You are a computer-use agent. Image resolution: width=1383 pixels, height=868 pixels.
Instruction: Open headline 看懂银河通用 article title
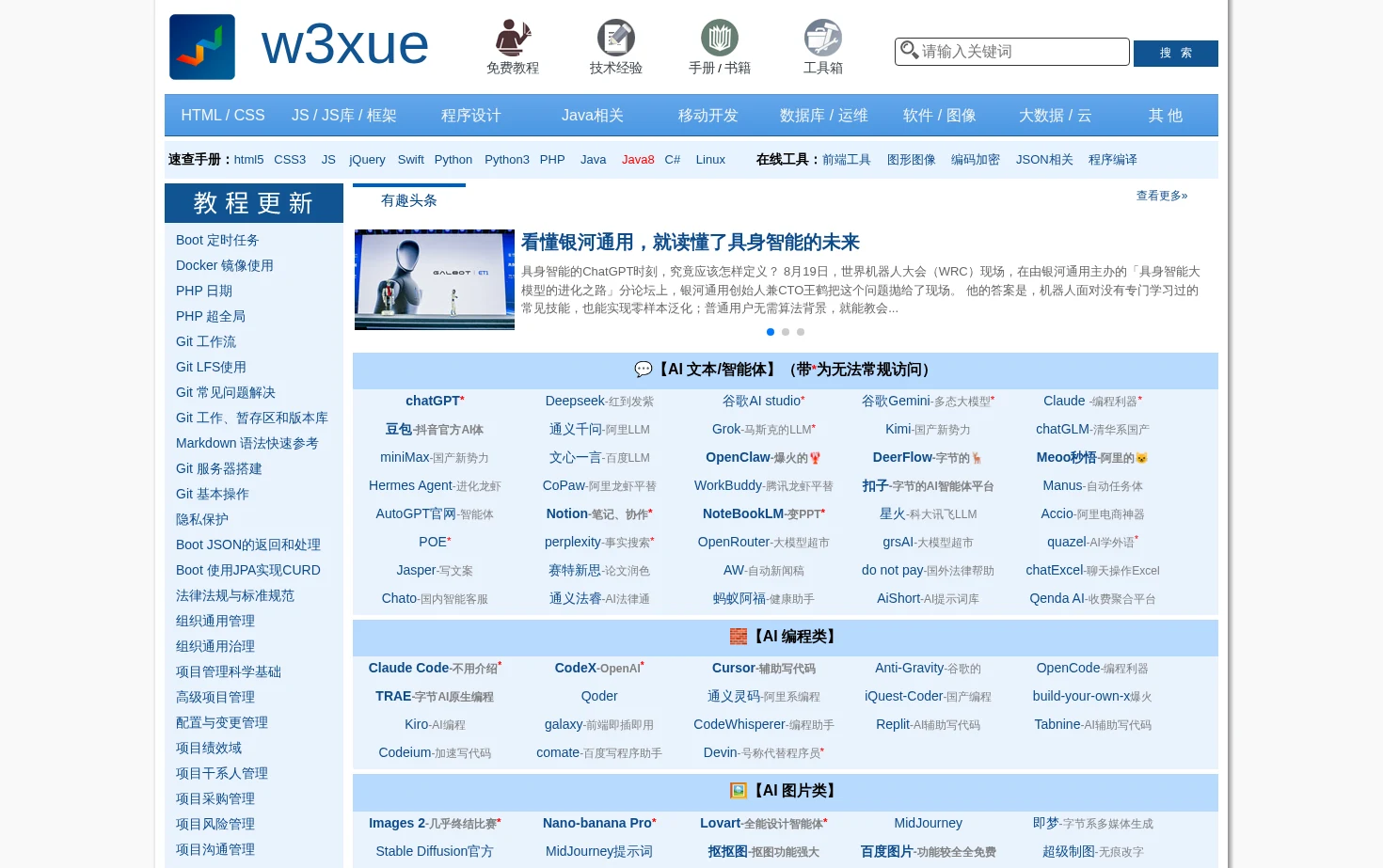pyautogui.click(x=691, y=243)
